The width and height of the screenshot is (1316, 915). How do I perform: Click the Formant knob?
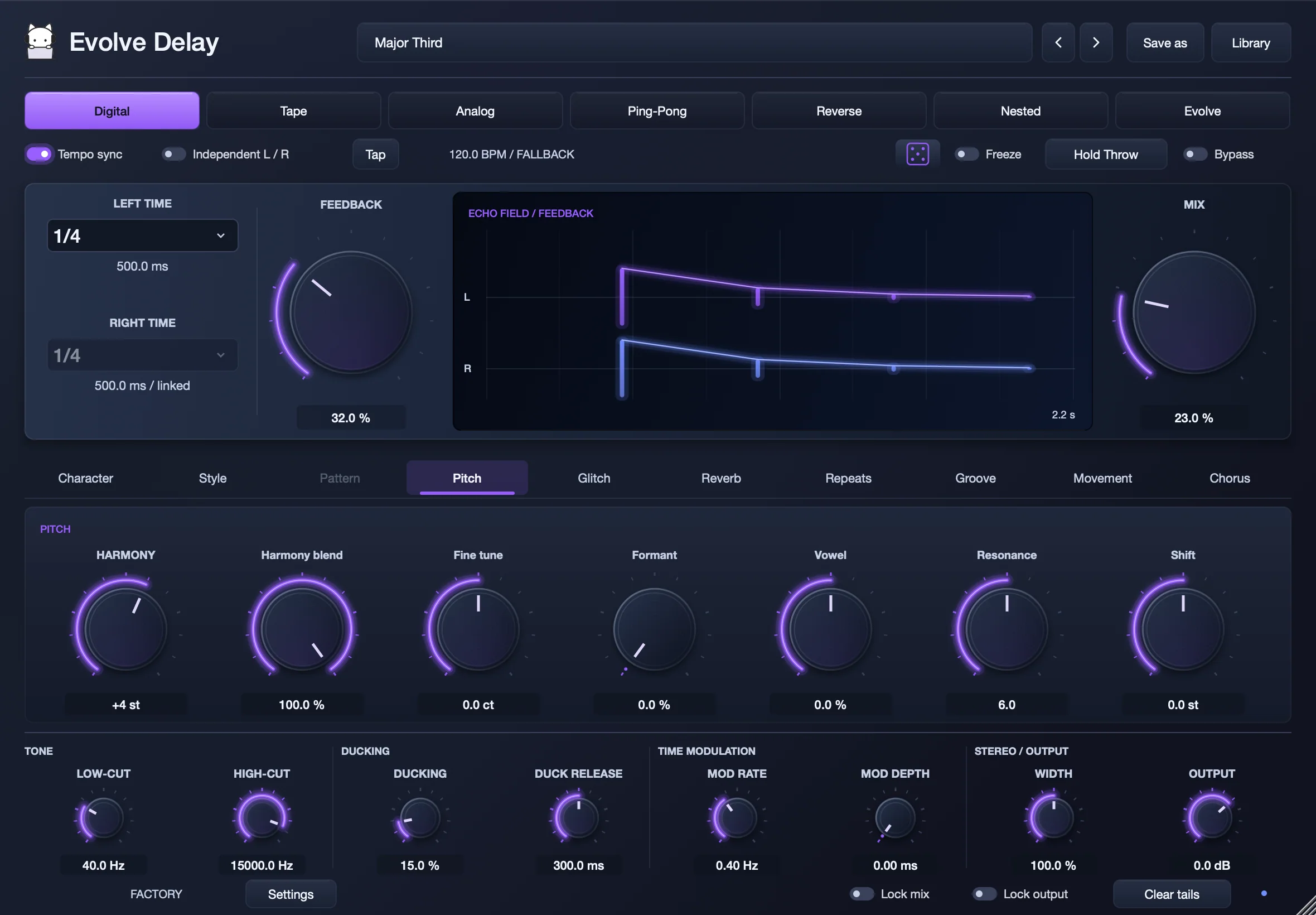[654, 629]
